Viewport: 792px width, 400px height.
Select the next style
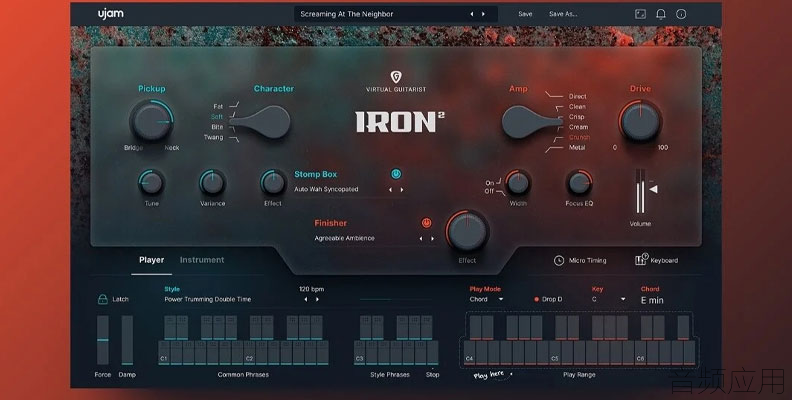pyautogui.click(x=317, y=299)
